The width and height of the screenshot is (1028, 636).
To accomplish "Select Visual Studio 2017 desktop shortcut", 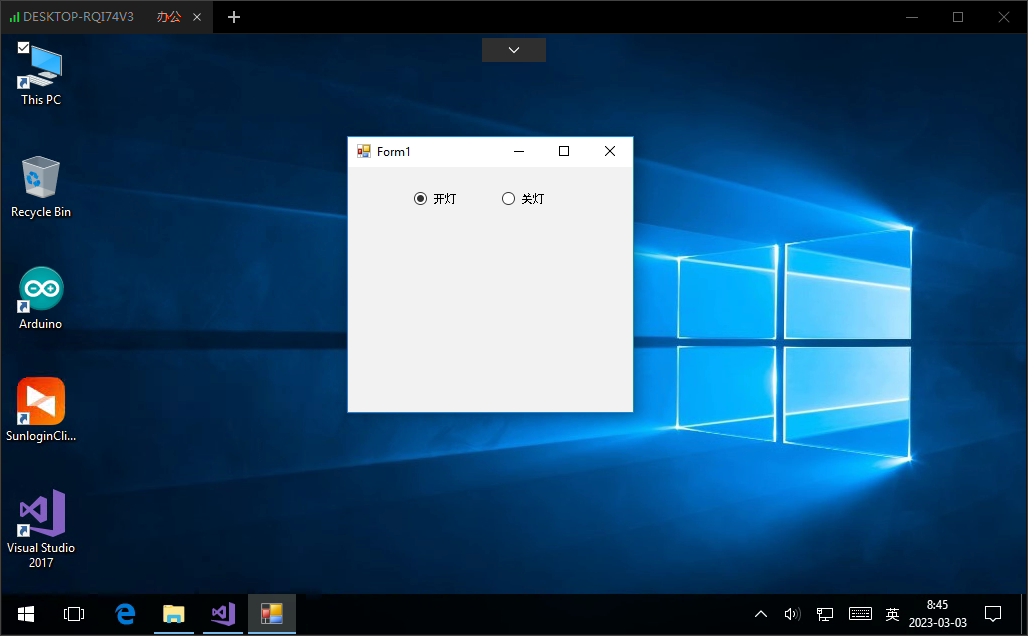I will (41, 528).
